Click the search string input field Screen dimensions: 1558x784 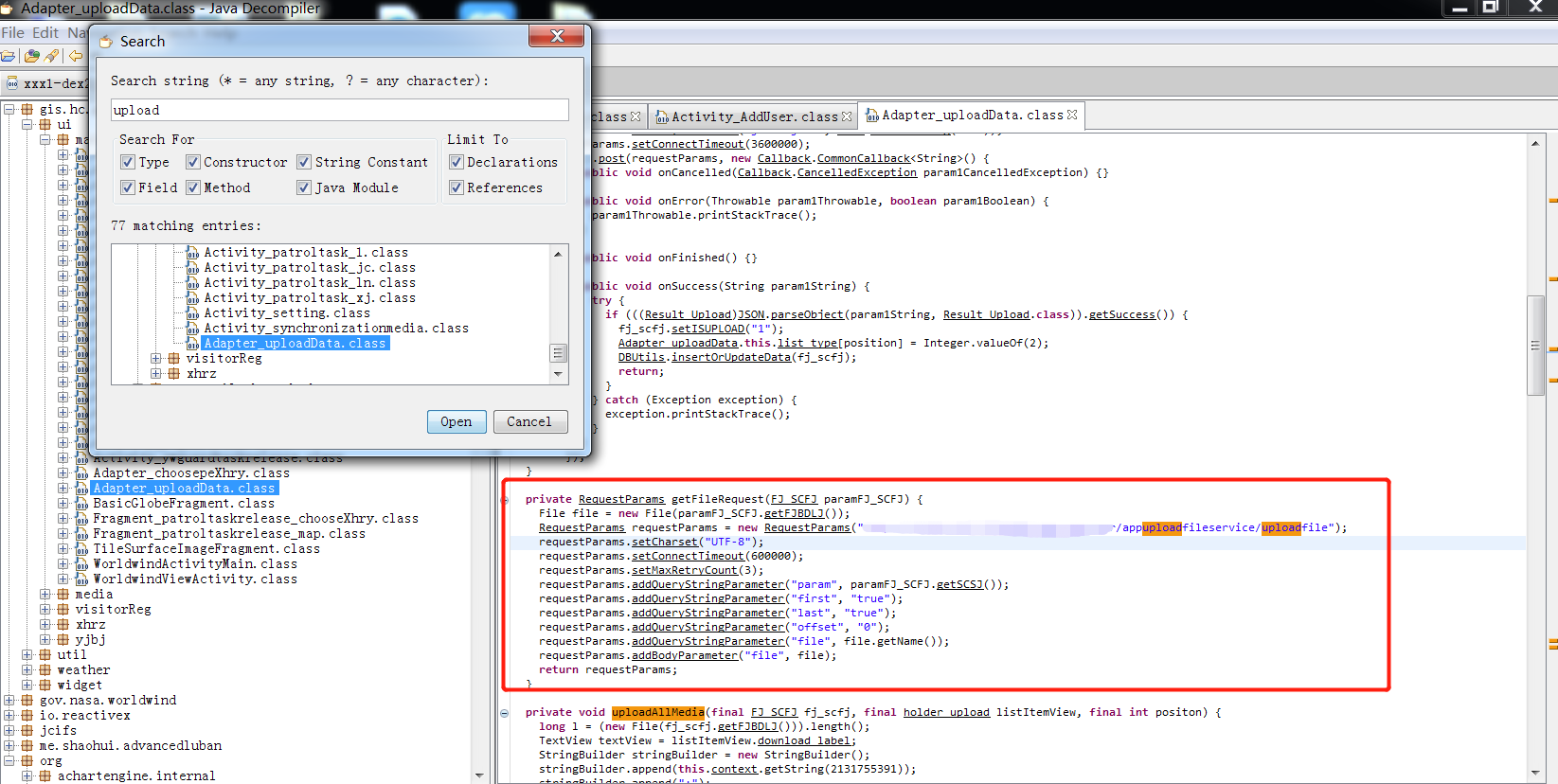[340, 110]
